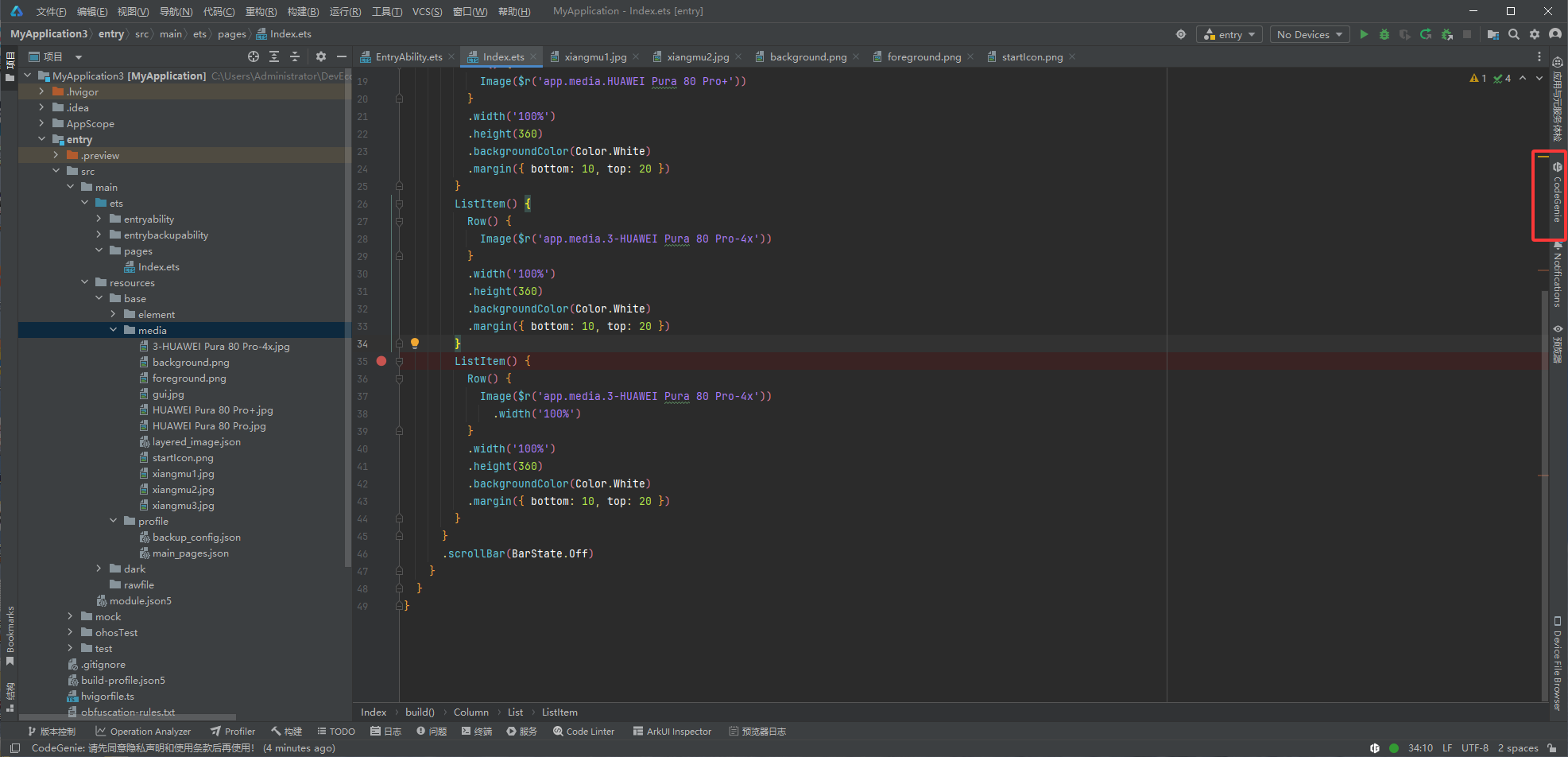This screenshot has height=757, width=1568.
Task: Open the 构建(B) menu
Action: pos(303,11)
